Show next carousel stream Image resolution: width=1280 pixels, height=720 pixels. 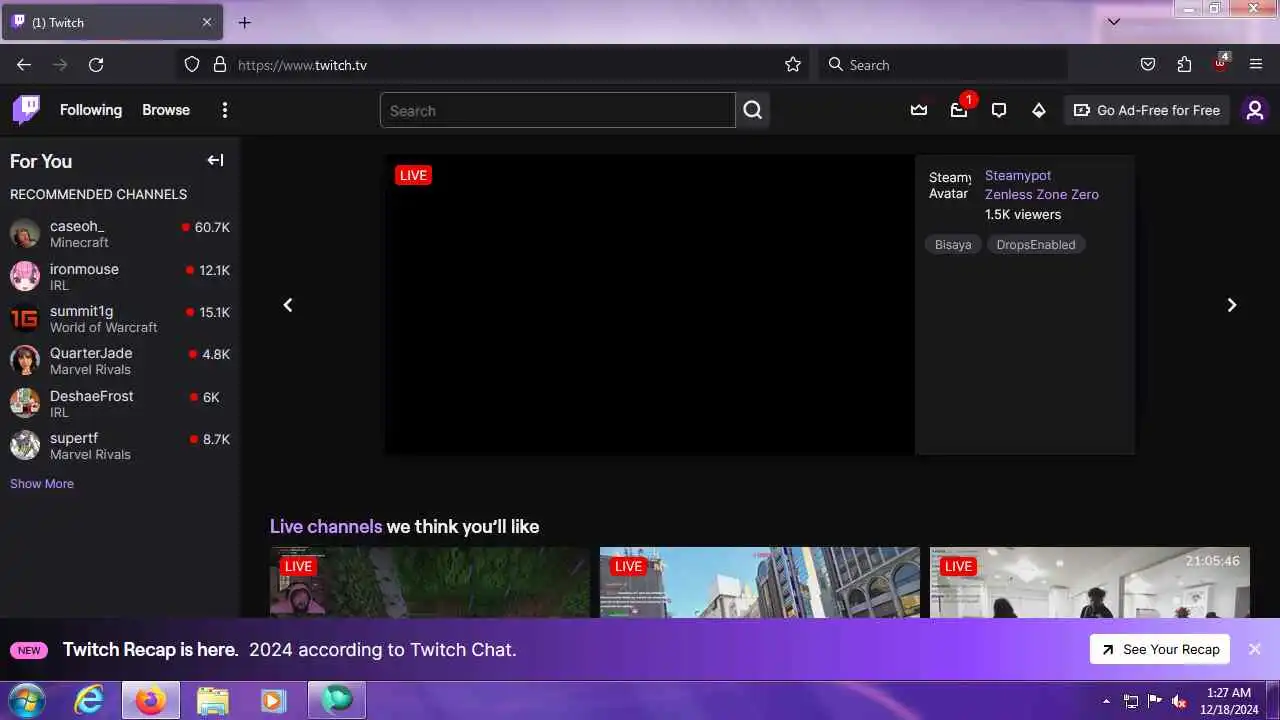pos(1232,305)
